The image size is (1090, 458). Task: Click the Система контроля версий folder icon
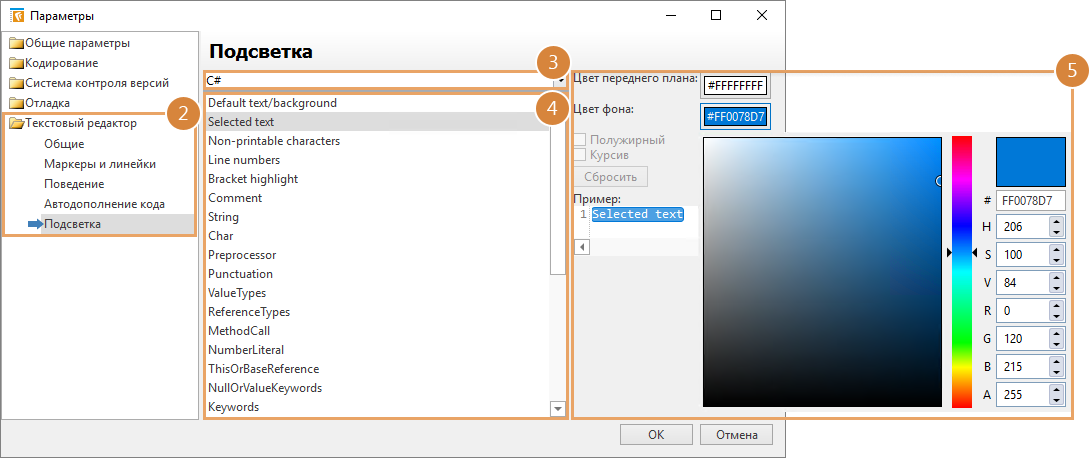click(x=15, y=83)
